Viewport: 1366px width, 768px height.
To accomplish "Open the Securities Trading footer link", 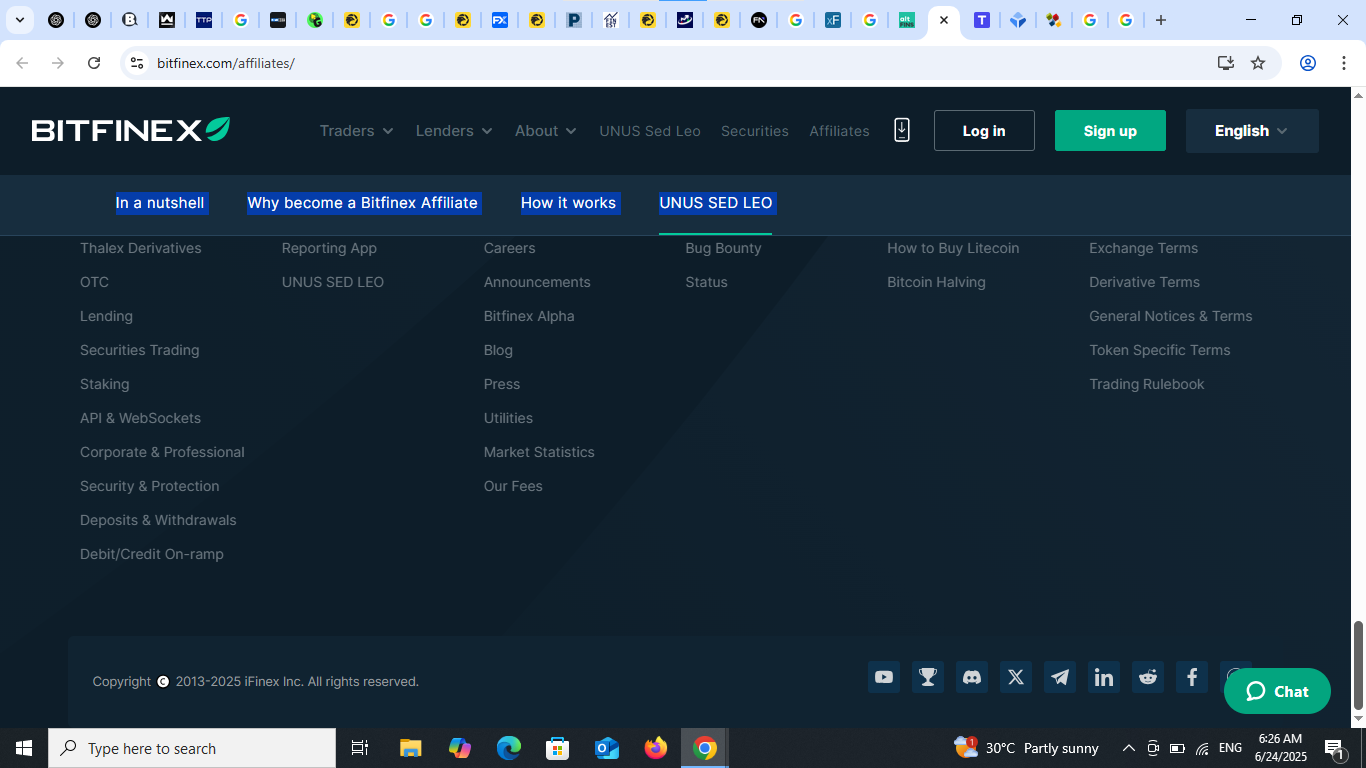I will click(x=140, y=350).
